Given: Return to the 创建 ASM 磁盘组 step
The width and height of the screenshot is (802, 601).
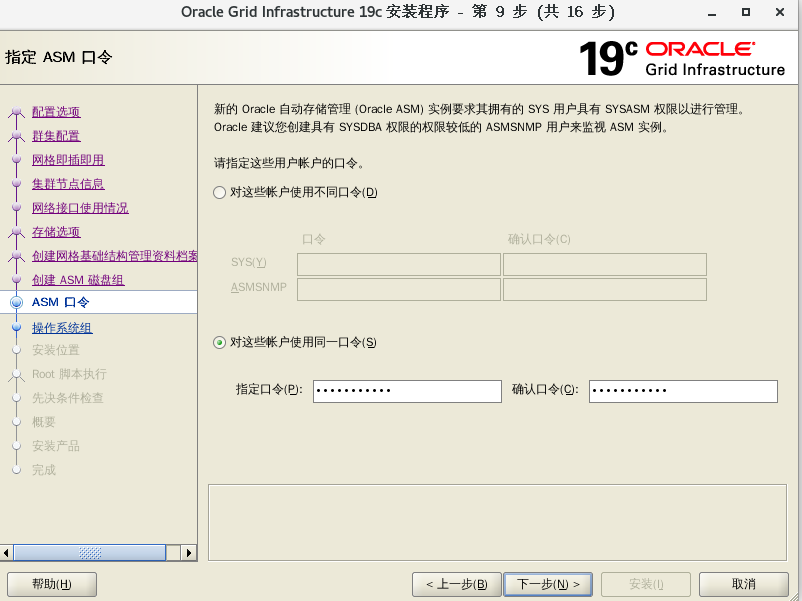Looking at the screenshot, I should (x=78, y=280).
